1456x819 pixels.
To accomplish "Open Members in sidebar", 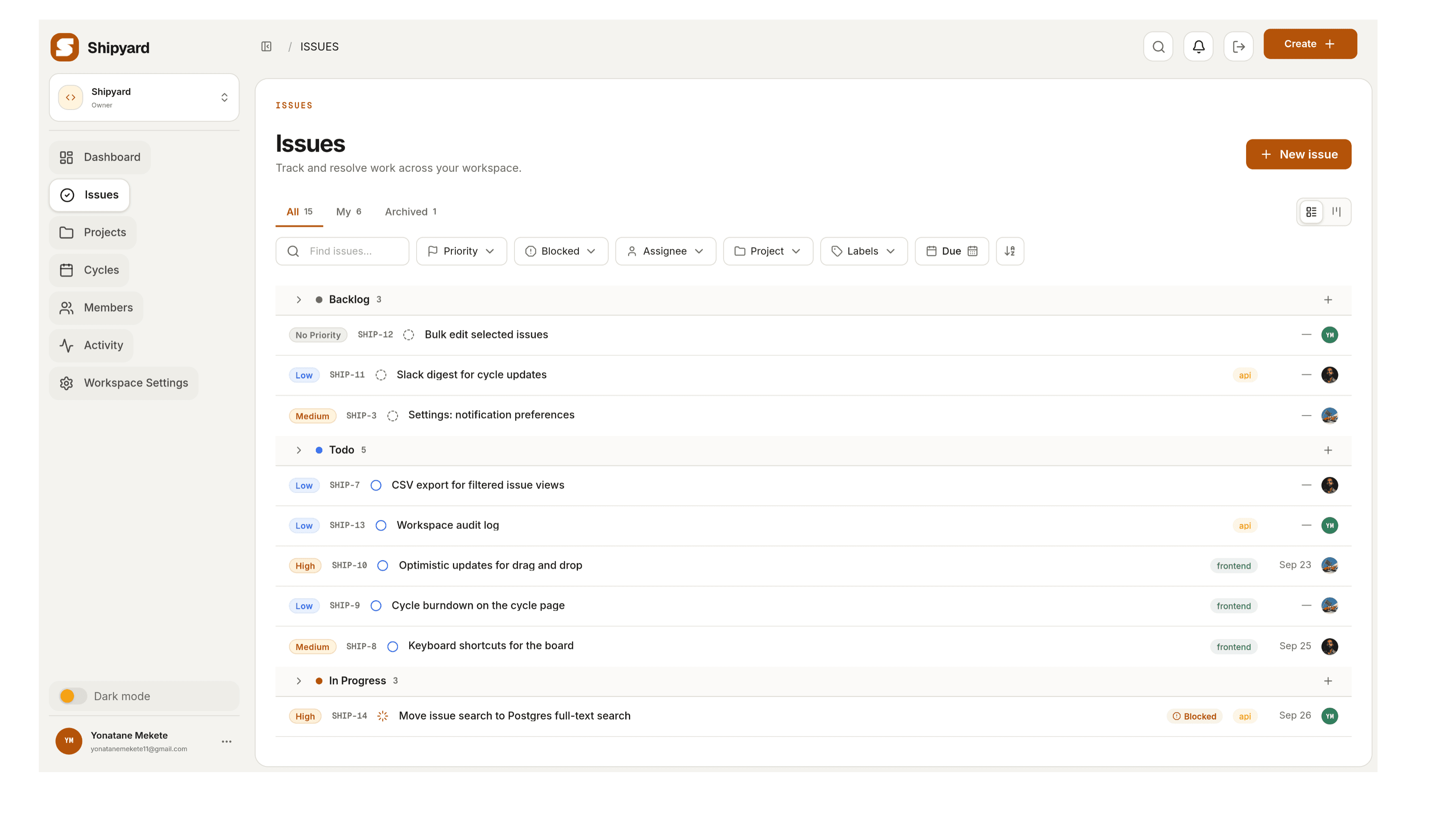I will click(96, 307).
